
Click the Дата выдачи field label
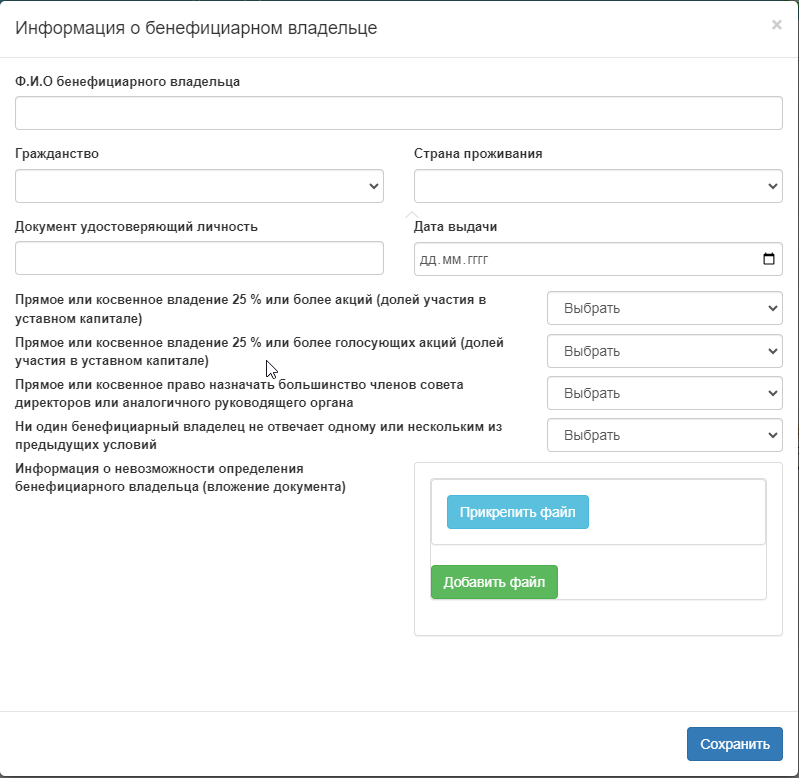pos(455,226)
